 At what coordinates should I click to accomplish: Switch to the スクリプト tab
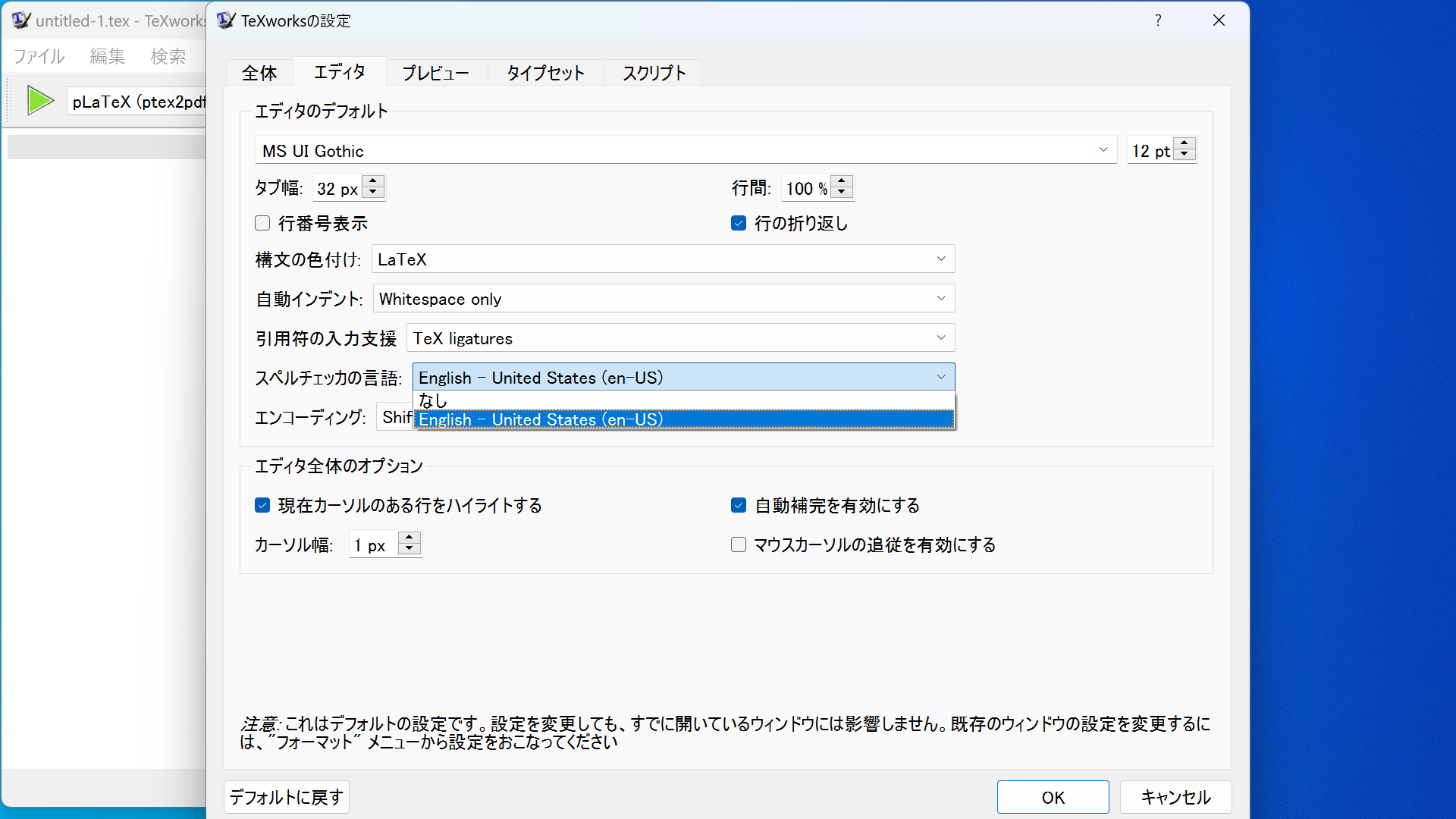[654, 73]
